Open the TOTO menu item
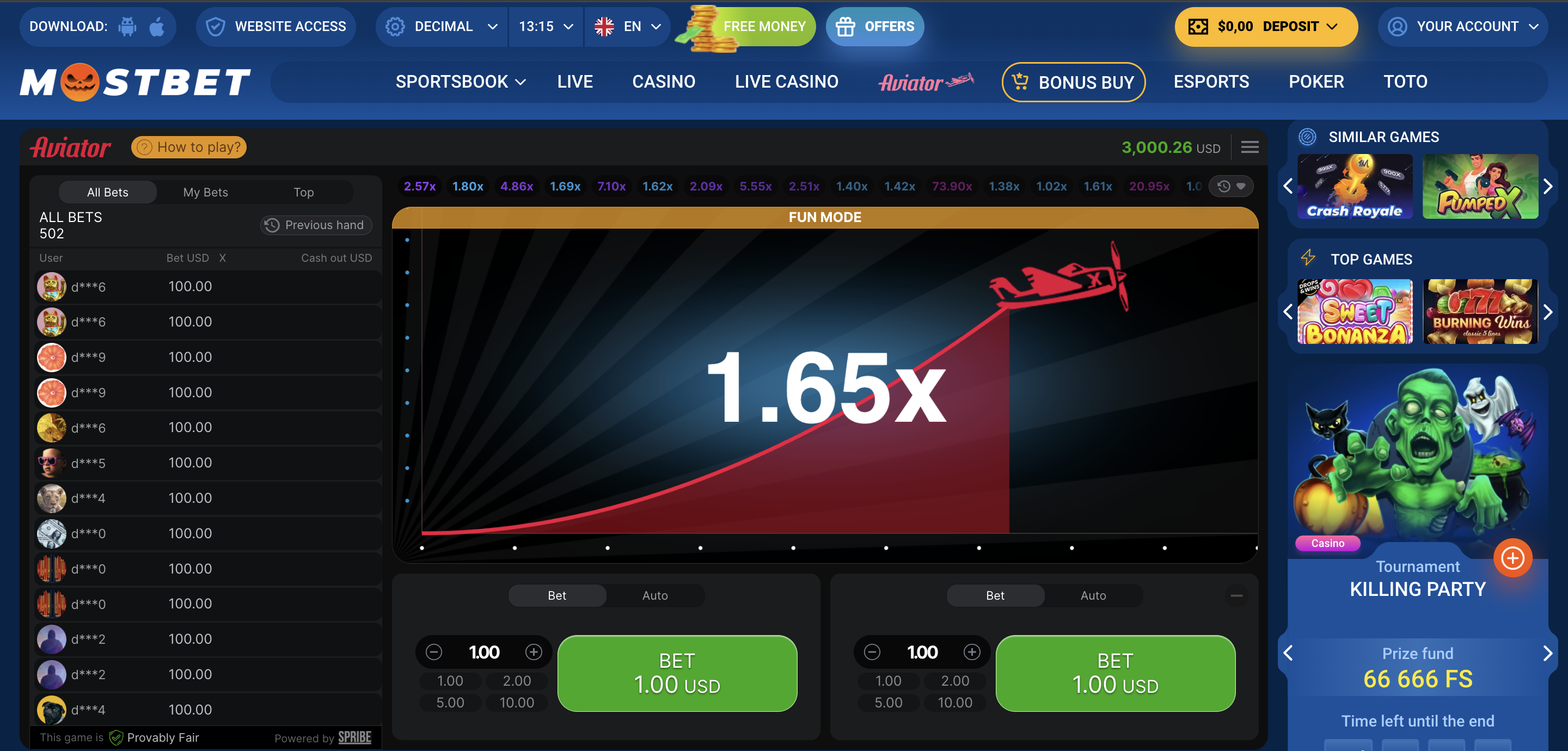 pyautogui.click(x=1405, y=82)
